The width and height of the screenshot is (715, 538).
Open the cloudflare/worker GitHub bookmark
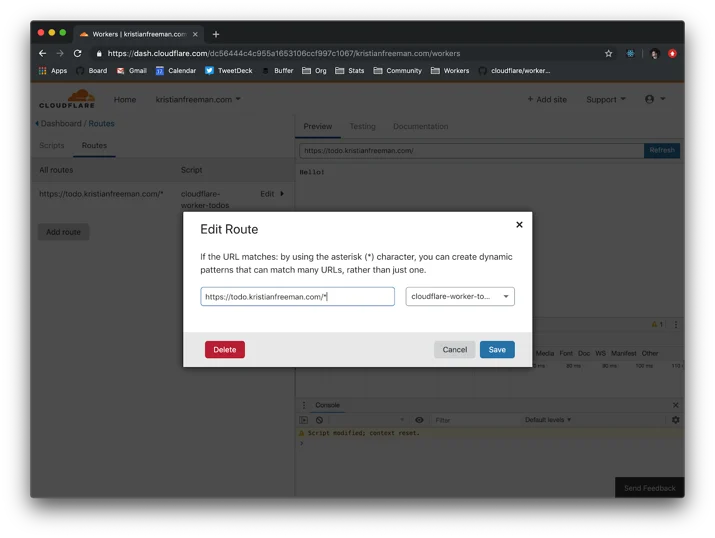coord(514,71)
